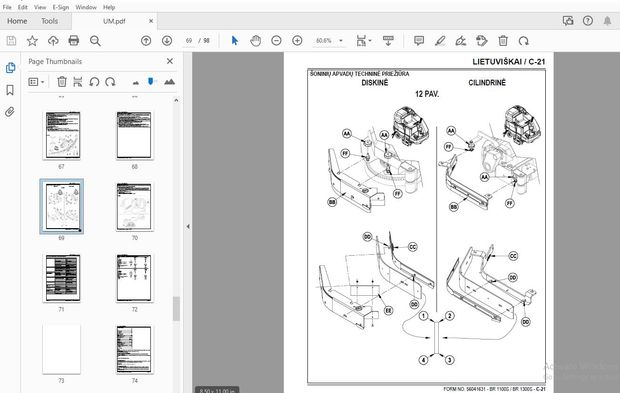Open the Window menu

(86, 7)
